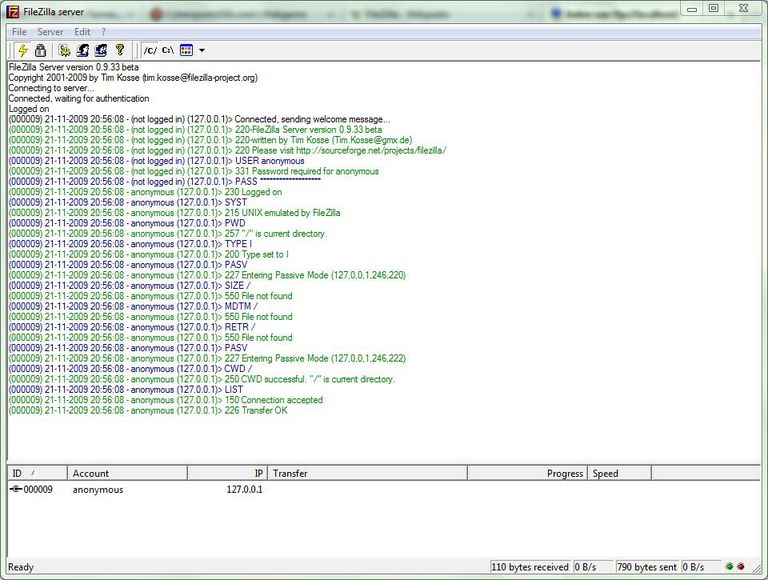Open the Server menu

click(x=50, y=32)
